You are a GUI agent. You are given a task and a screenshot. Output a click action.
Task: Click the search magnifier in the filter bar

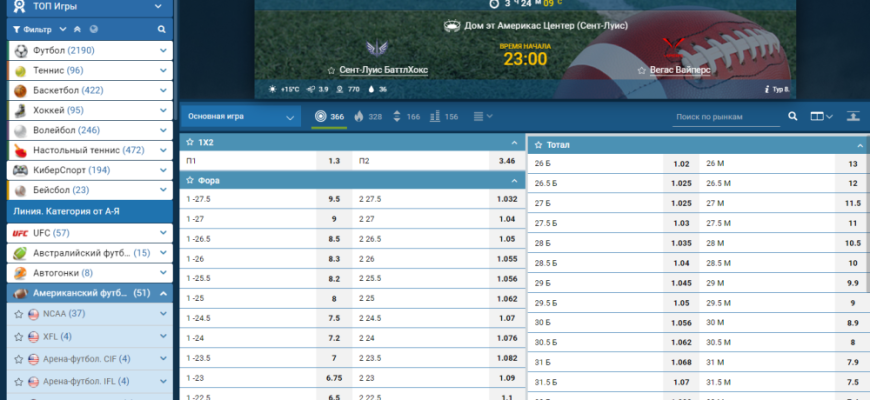click(161, 29)
